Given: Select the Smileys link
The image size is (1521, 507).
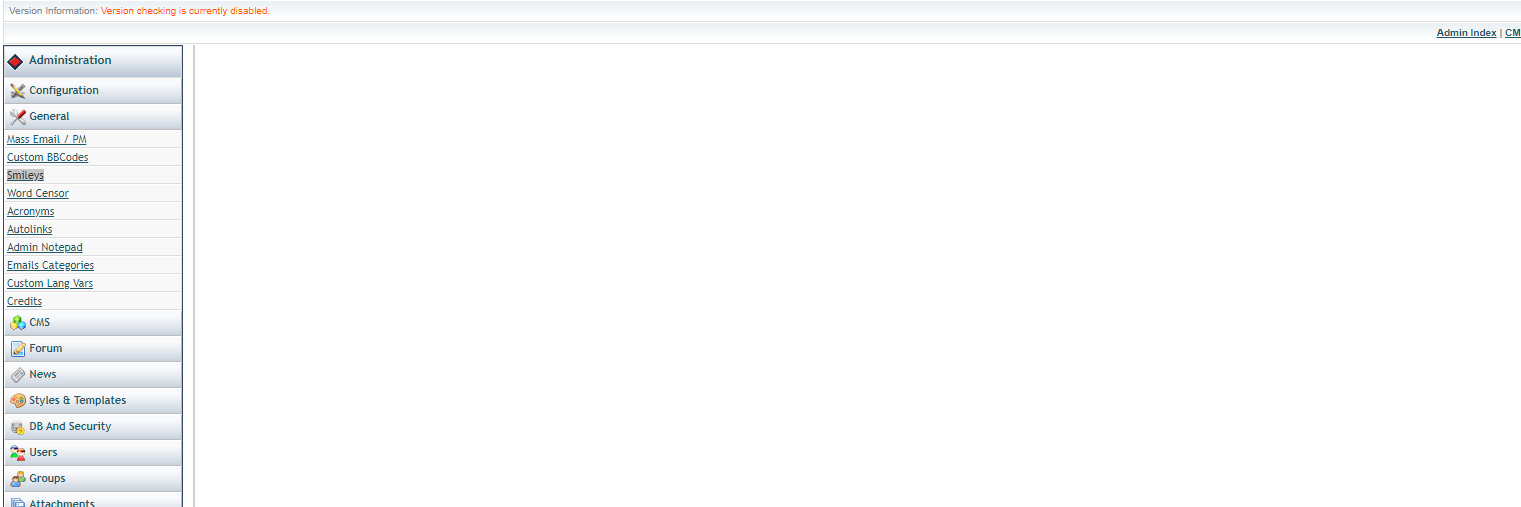Looking at the screenshot, I should point(25,175).
